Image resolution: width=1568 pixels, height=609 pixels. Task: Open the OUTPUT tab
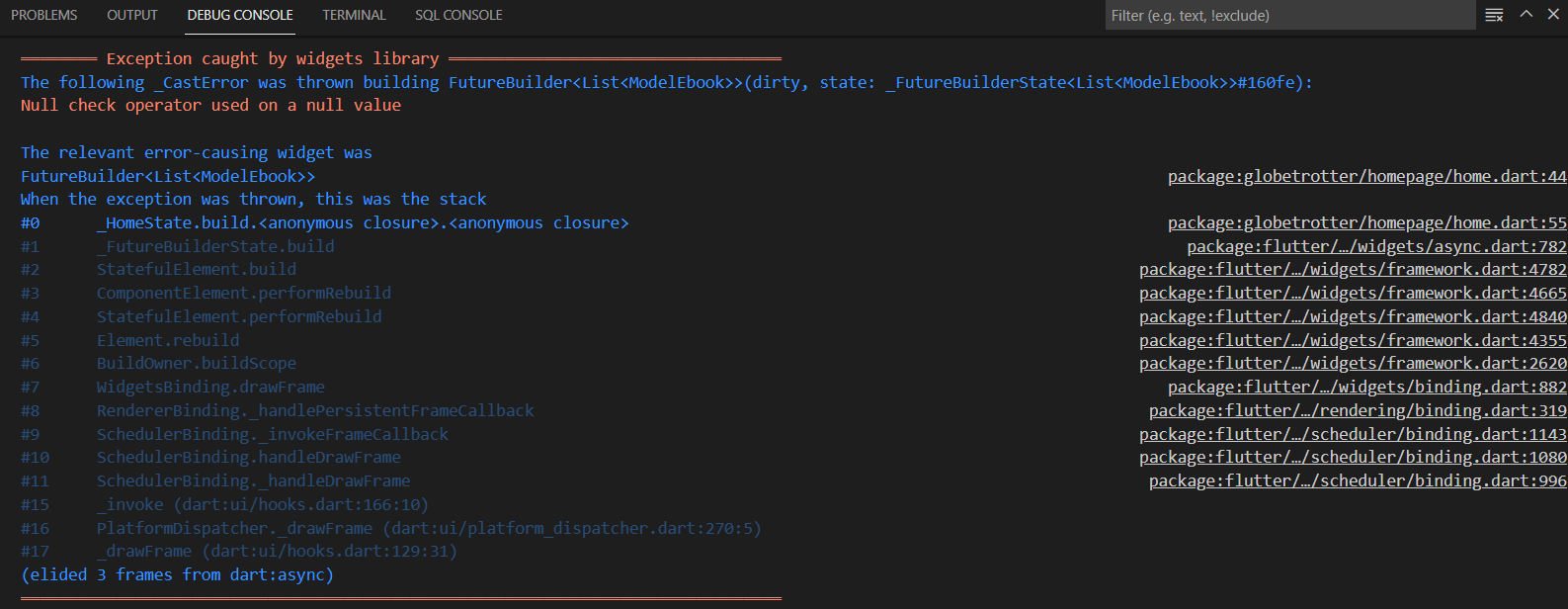[x=132, y=15]
